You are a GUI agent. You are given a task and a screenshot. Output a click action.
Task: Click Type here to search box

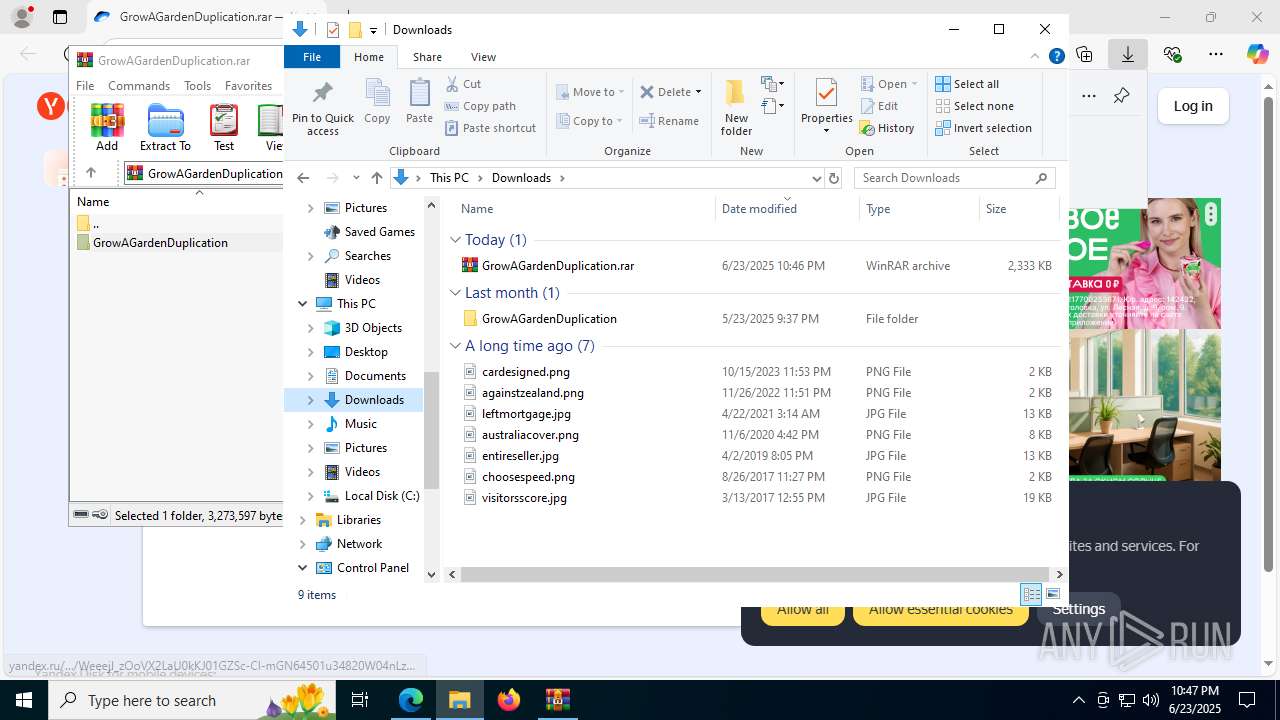click(192, 700)
